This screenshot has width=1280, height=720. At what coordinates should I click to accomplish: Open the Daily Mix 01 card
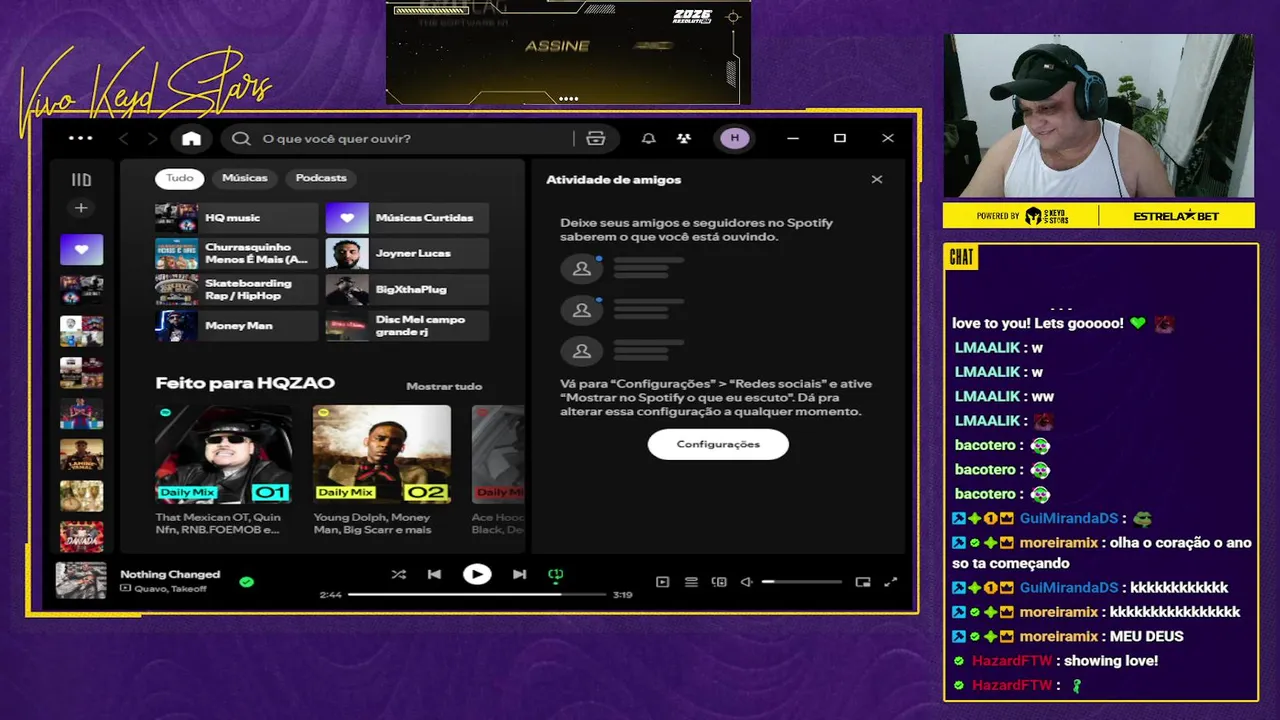pyautogui.click(x=224, y=469)
